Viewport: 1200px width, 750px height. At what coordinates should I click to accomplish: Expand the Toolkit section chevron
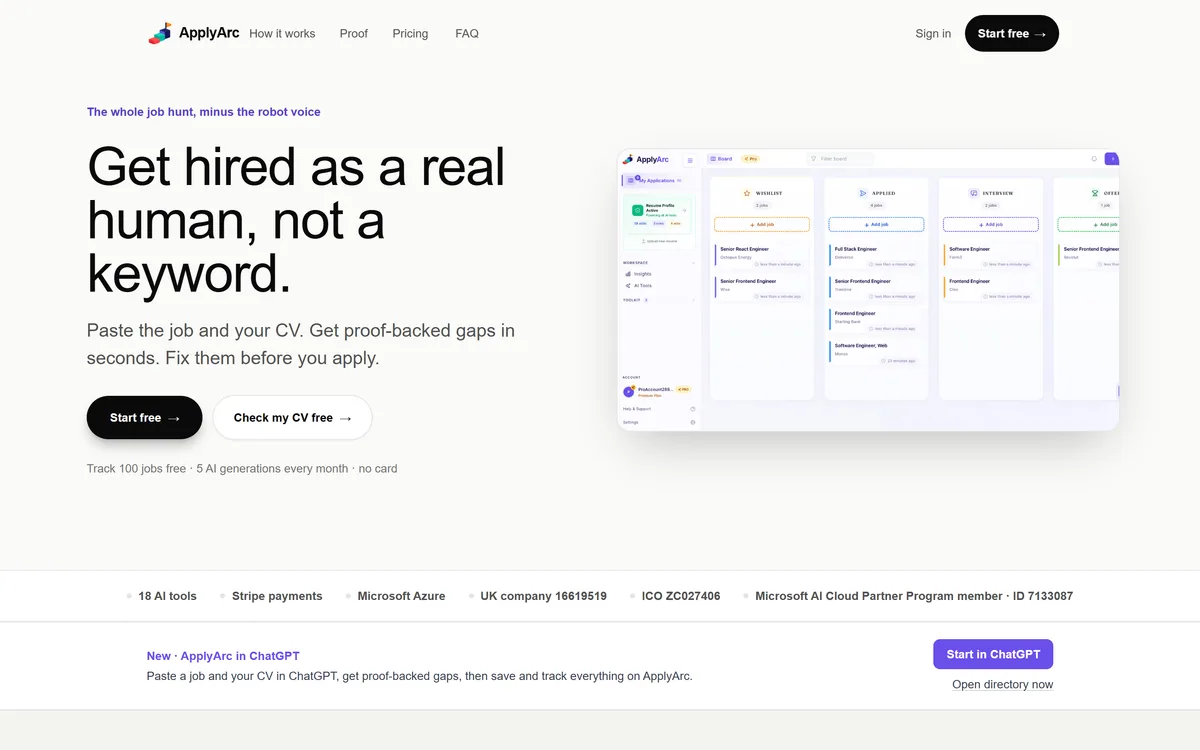point(693,300)
